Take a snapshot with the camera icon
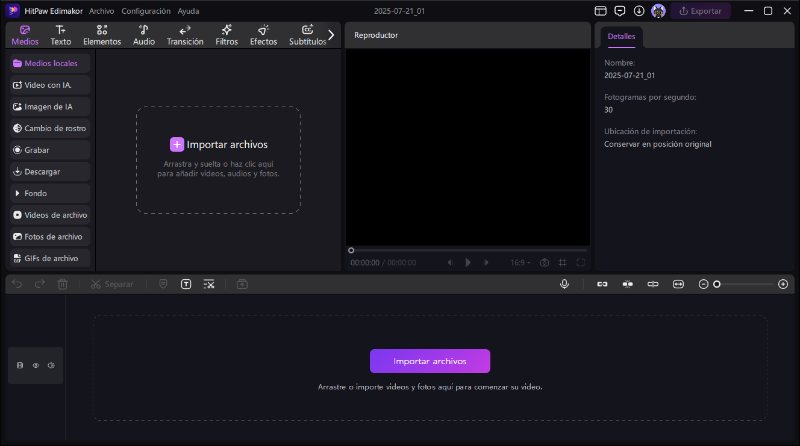800x446 pixels. coord(545,262)
